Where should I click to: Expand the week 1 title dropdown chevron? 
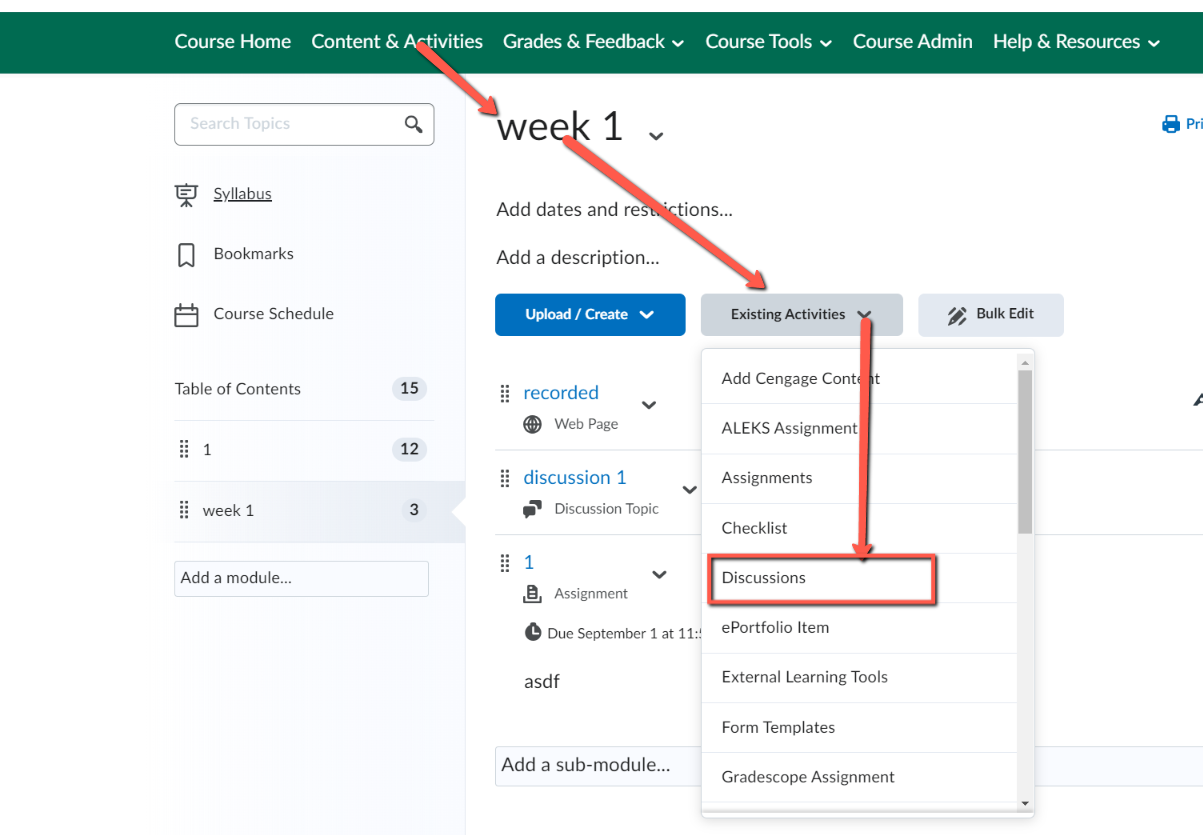click(656, 135)
